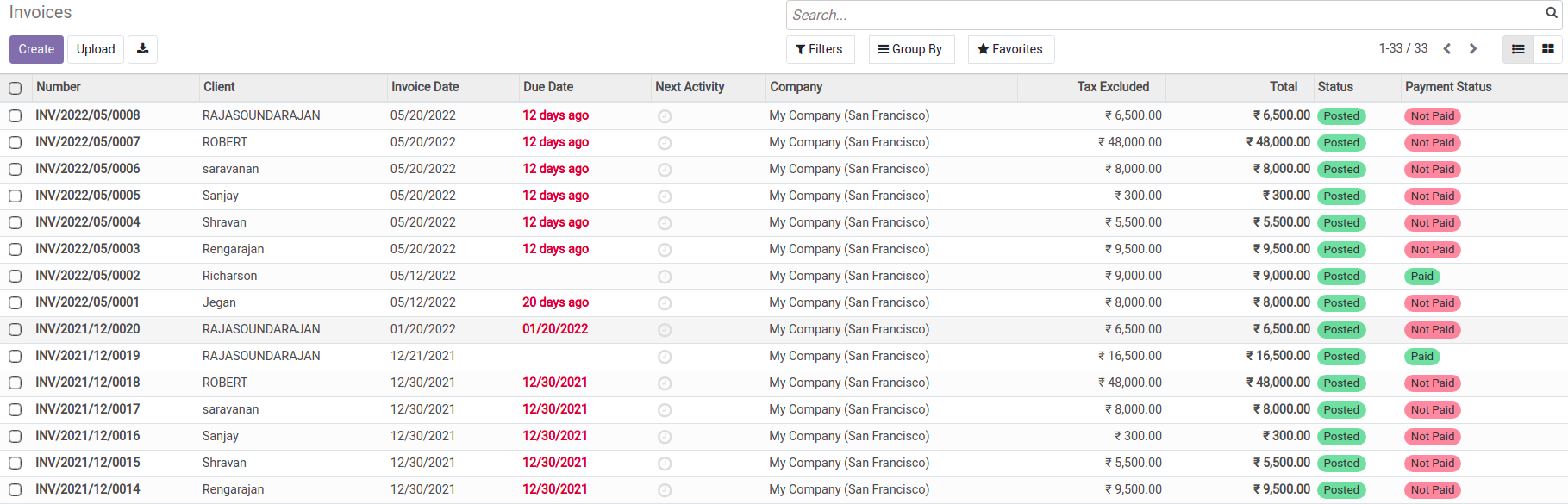Open the Filters dropdown
1568x504 pixels.
coord(820,49)
